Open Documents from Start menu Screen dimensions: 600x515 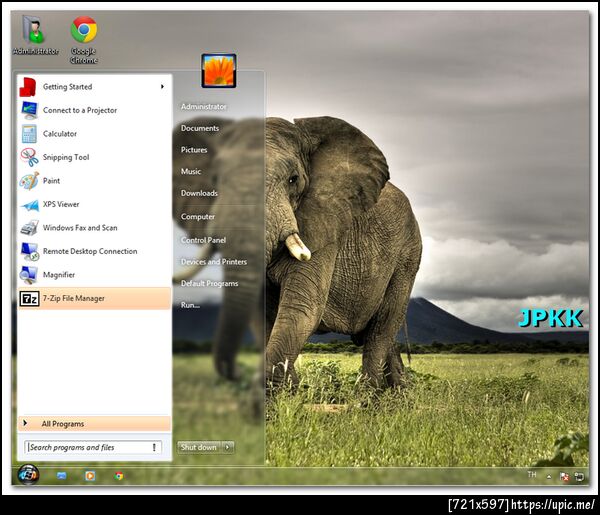click(200, 128)
